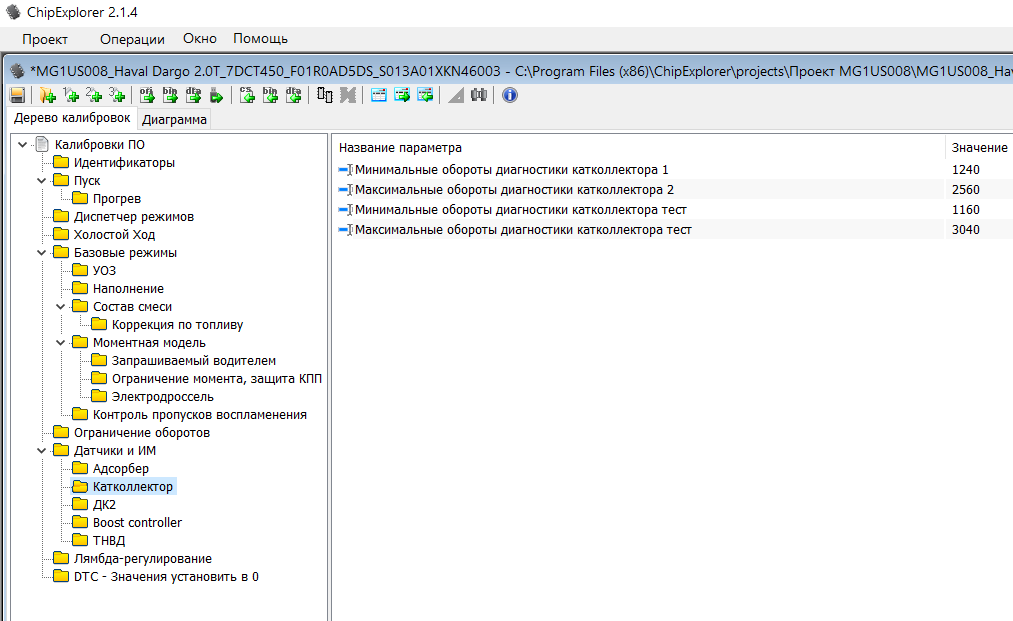The width and height of the screenshot is (1013, 621).
Task: Click the add level 1 item icon
Action: 71,95
